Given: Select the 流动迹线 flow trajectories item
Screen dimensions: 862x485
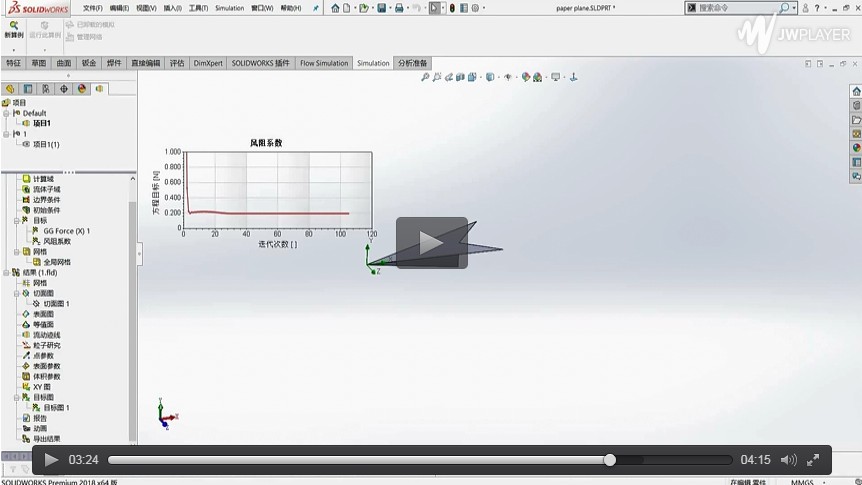Looking at the screenshot, I should [46, 335].
